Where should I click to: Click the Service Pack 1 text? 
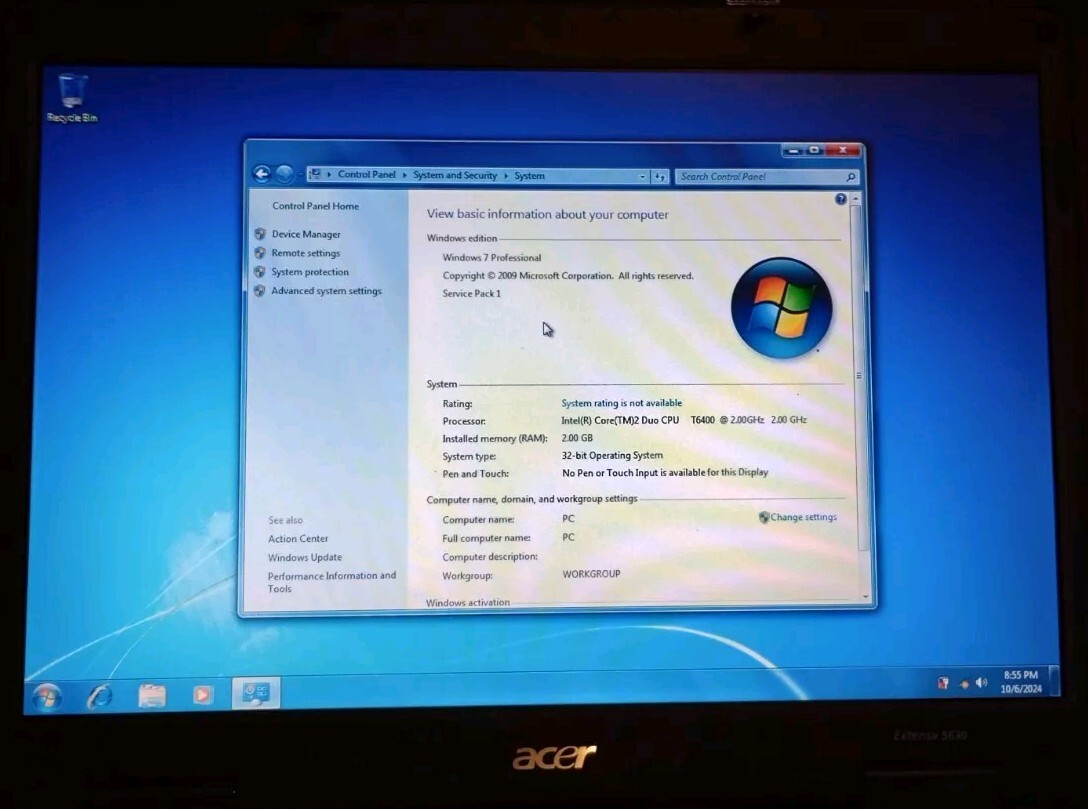(471, 293)
